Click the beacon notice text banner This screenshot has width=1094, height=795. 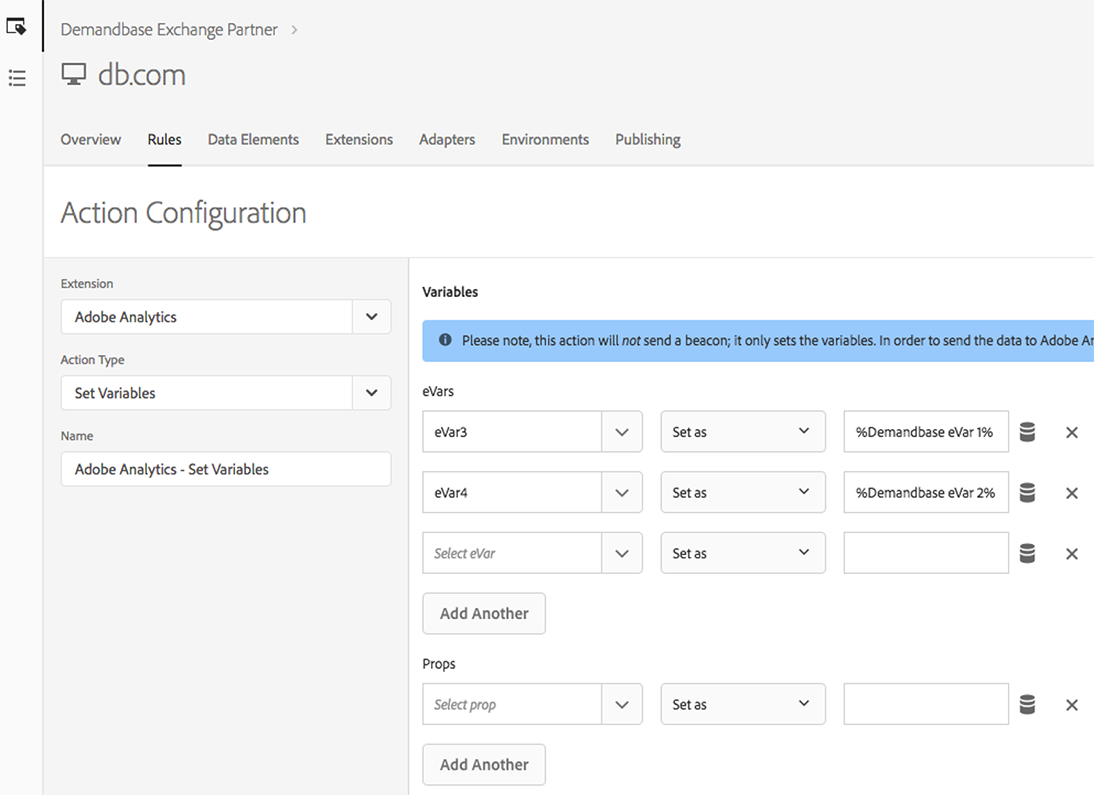click(758, 341)
